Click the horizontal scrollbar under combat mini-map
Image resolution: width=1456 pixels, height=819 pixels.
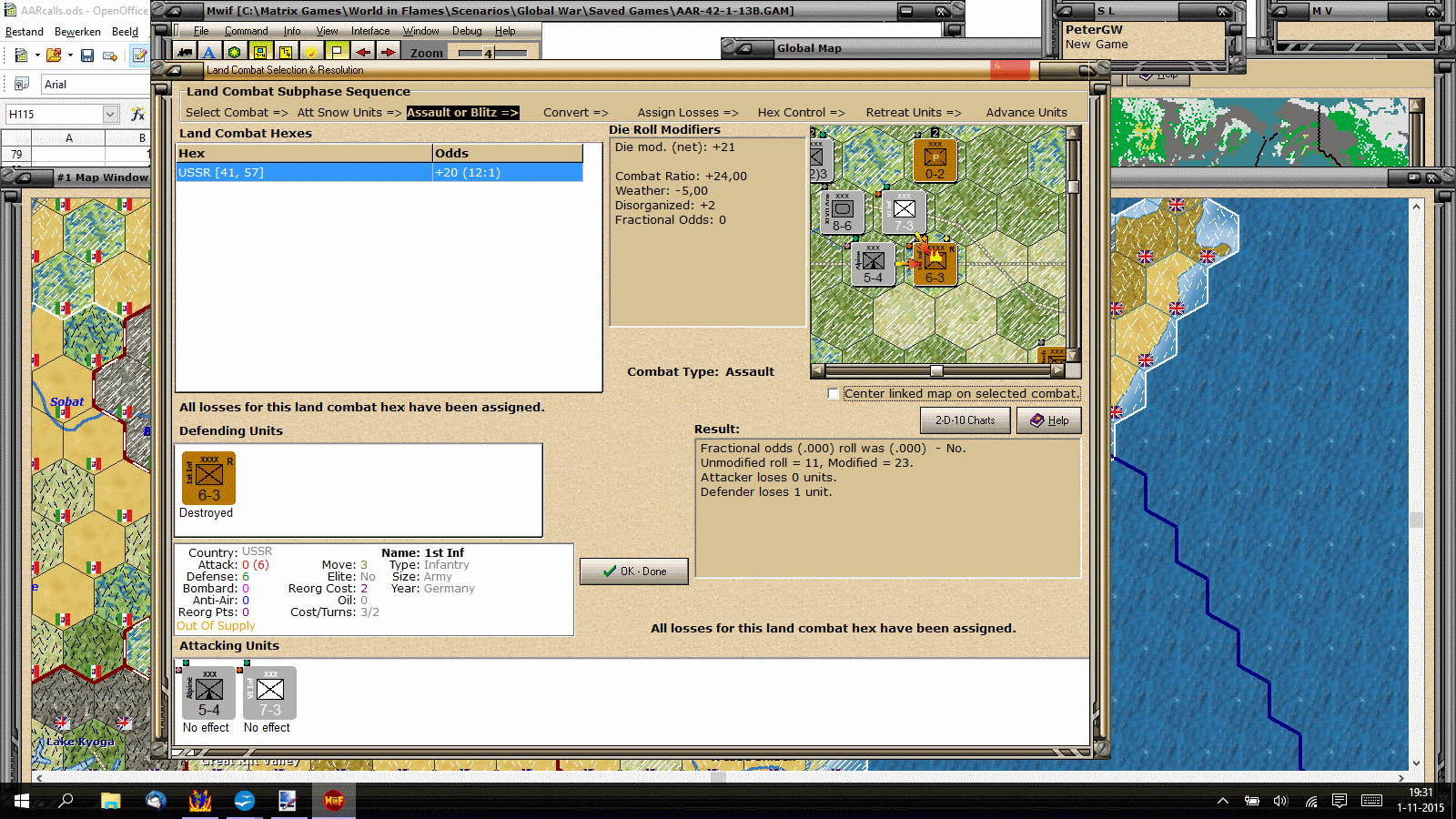coord(937,370)
